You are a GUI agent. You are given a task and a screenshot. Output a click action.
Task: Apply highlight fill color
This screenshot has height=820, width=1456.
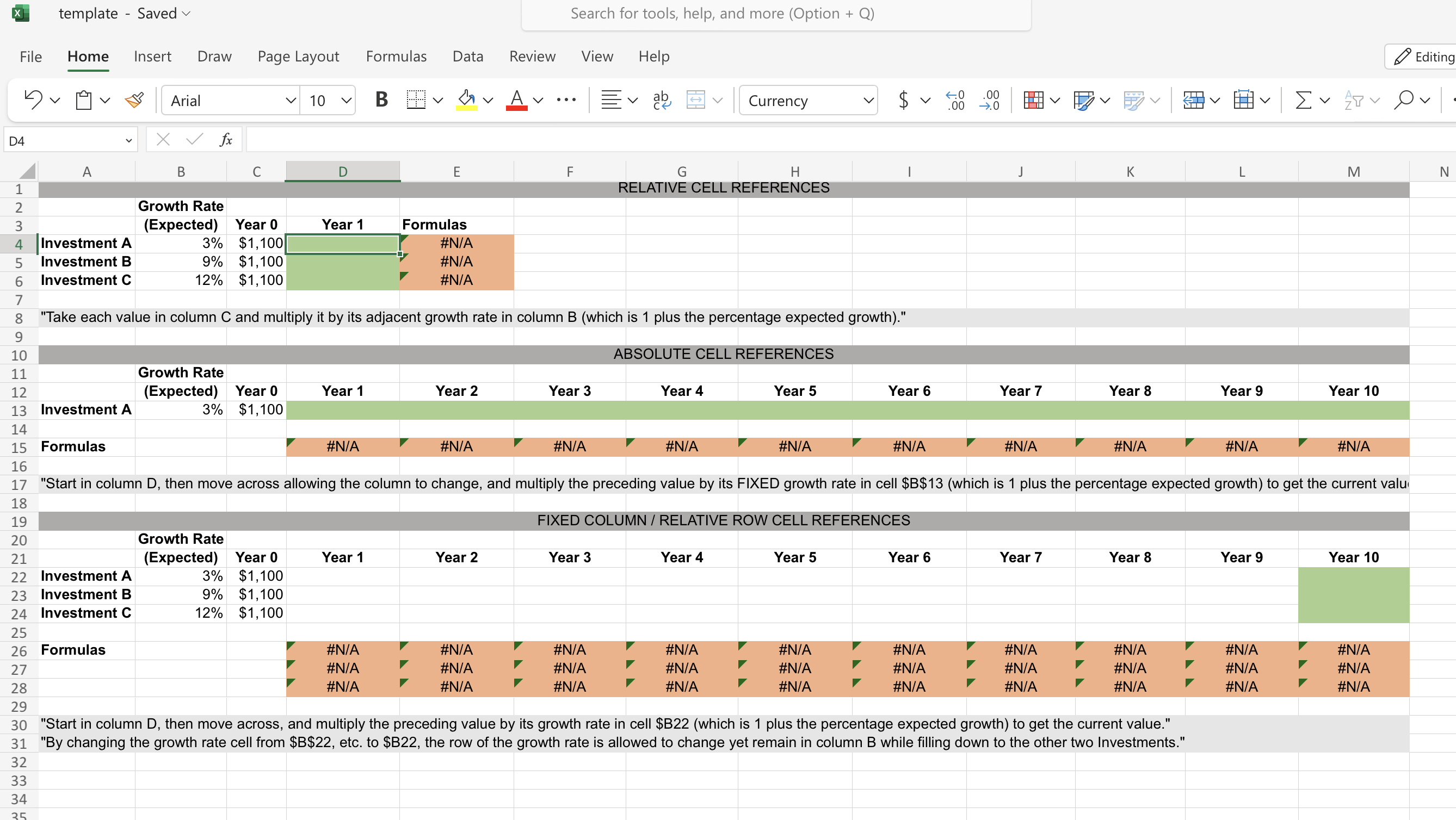point(465,100)
